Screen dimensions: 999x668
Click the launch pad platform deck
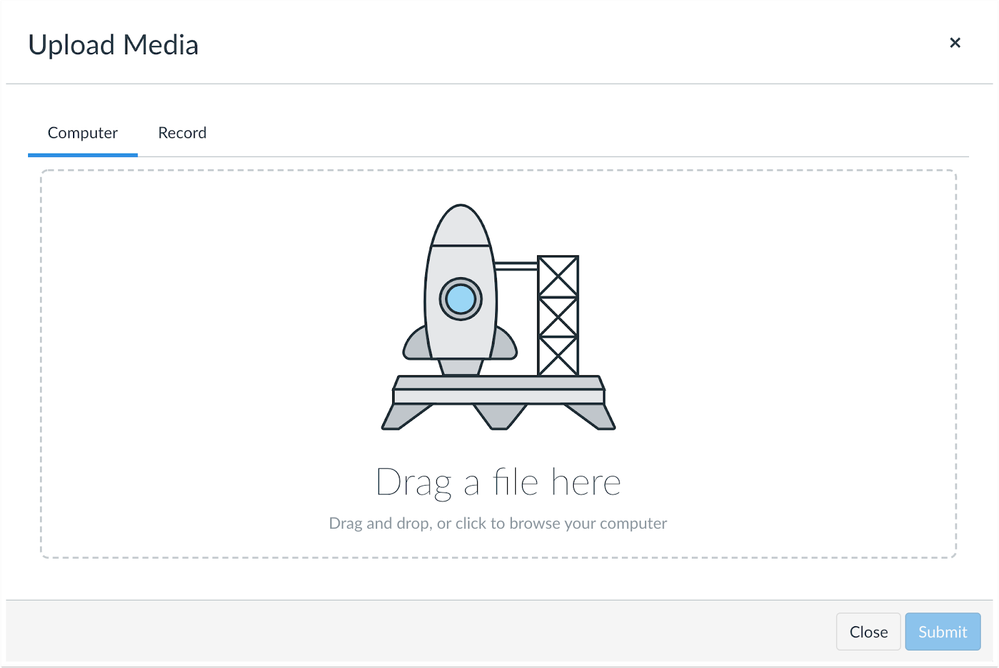tap(498, 390)
